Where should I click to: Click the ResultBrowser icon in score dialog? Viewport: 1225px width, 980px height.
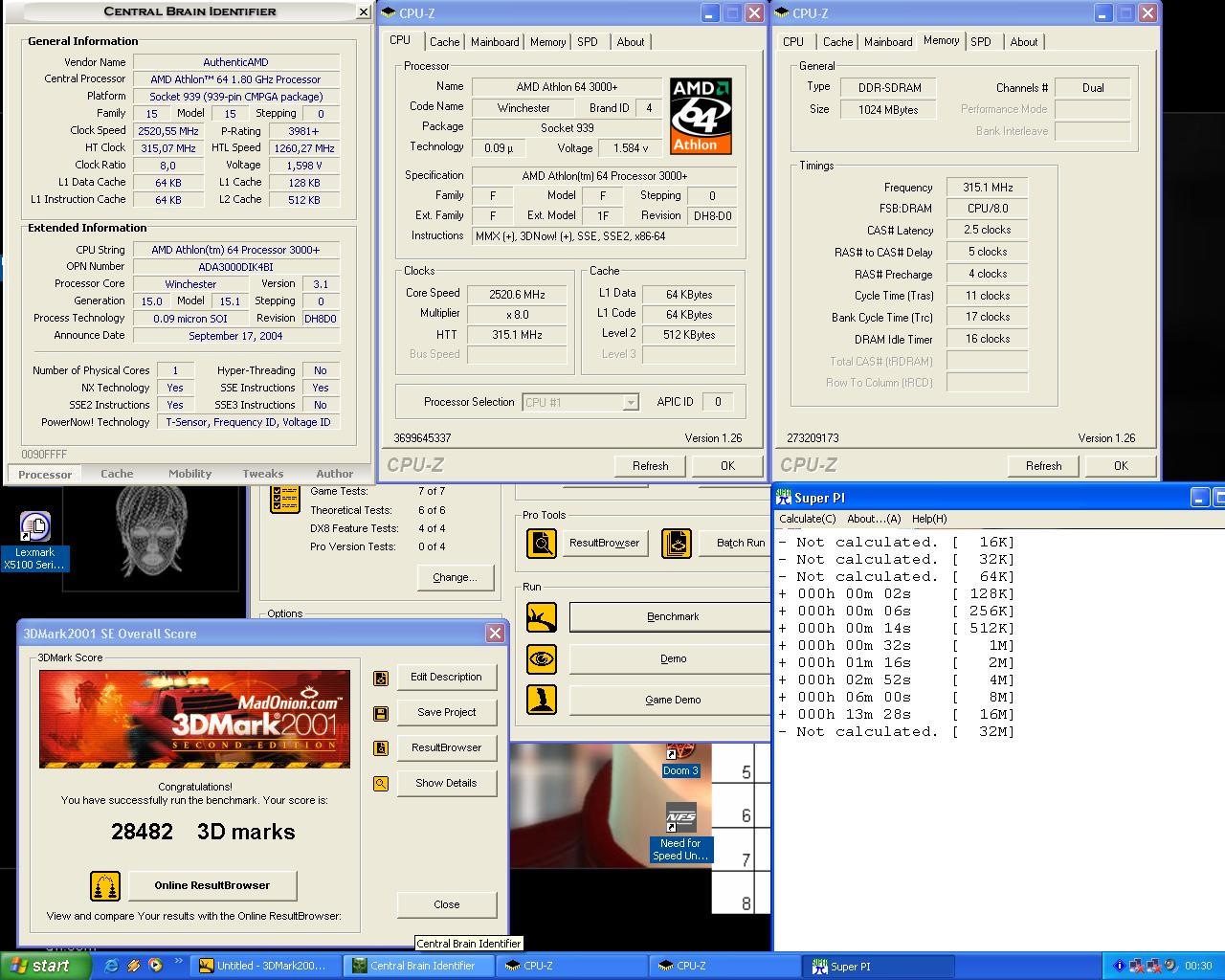click(381, 748)
